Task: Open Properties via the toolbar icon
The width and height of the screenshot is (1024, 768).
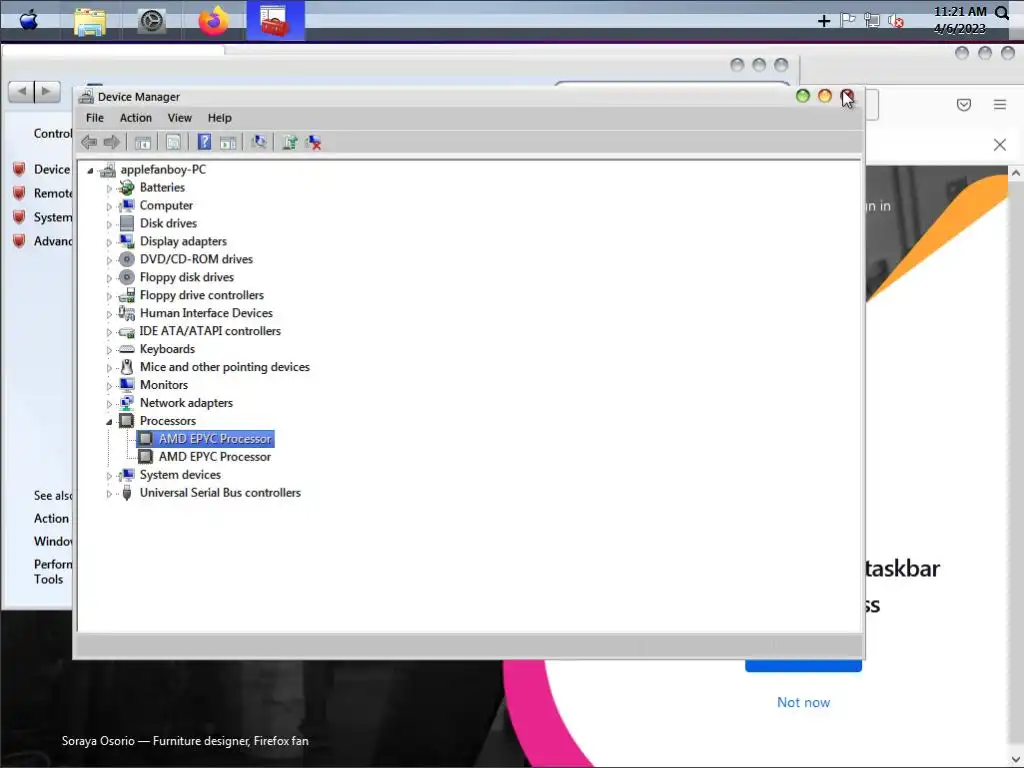Action: point(173,142)
